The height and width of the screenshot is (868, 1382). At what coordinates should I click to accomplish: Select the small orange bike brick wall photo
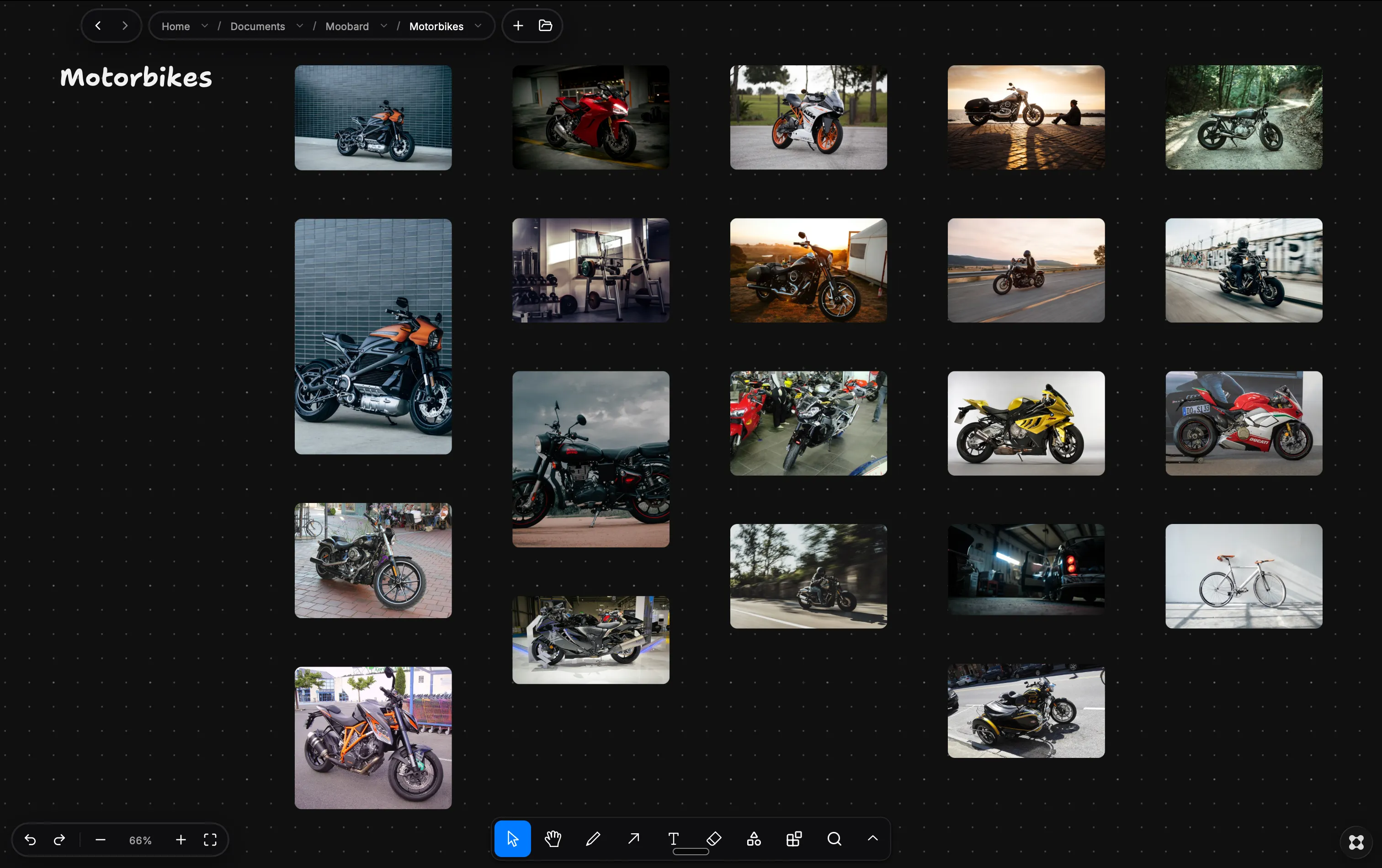373,117
